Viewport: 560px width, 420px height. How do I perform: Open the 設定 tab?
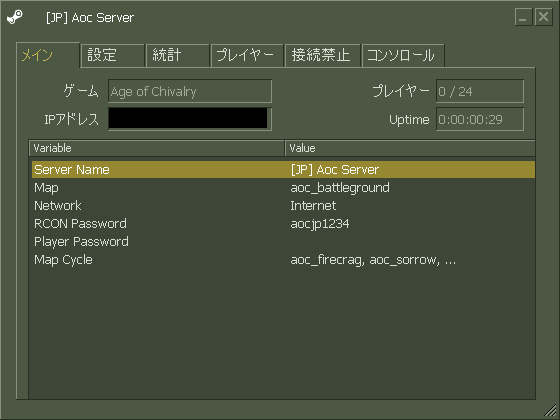(x=112, y=55)
